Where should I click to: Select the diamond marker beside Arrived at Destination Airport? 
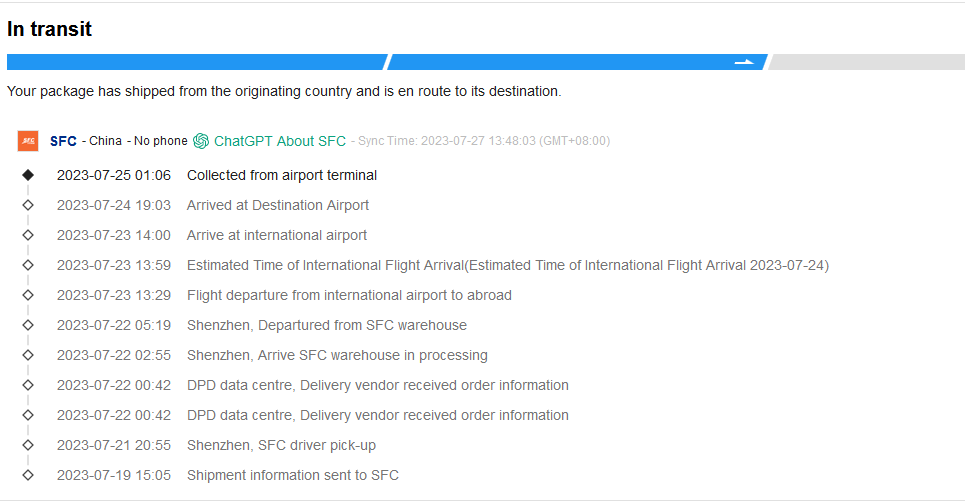(28, 205)
